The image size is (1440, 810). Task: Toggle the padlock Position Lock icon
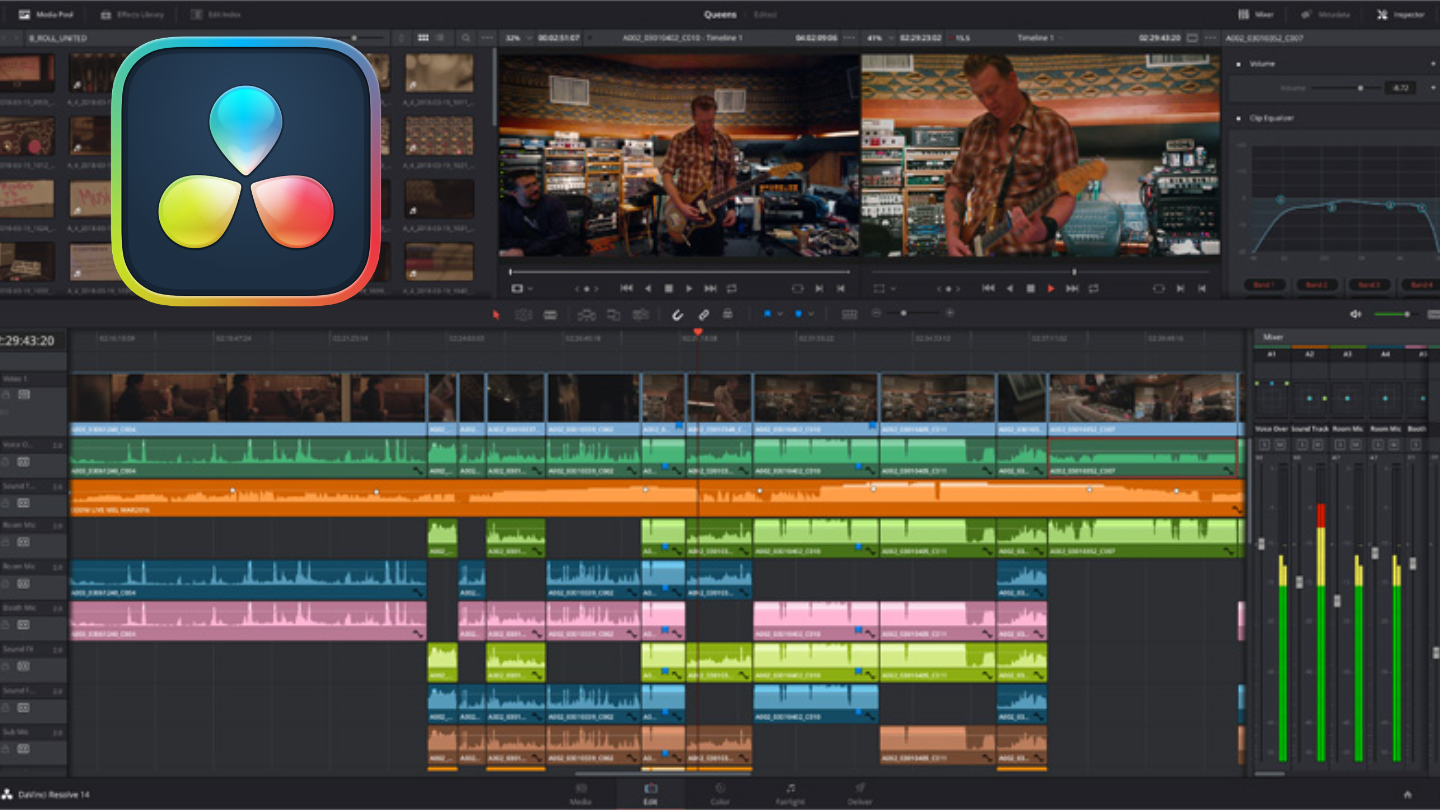[727, 314]
